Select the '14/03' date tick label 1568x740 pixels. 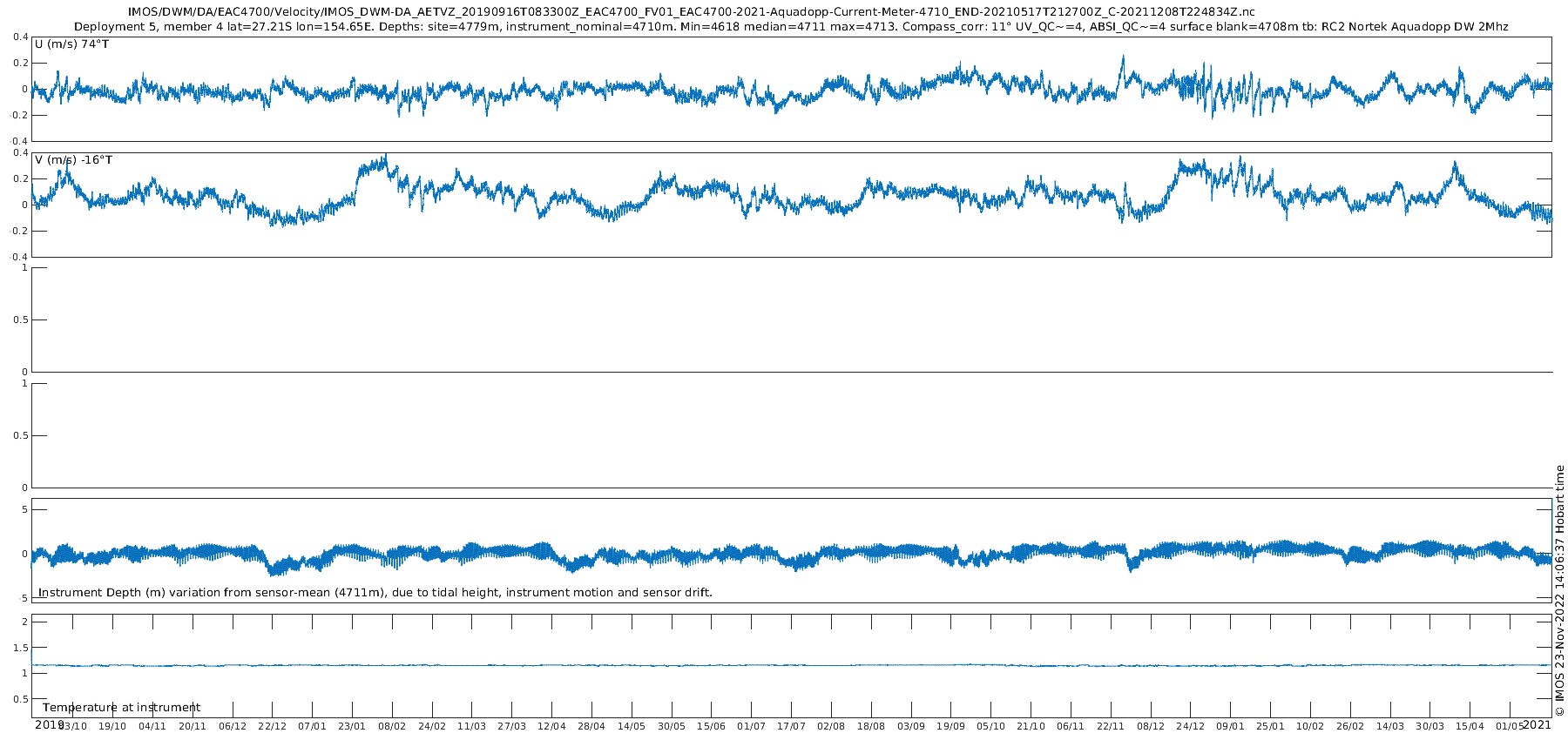pos(1390,726)
